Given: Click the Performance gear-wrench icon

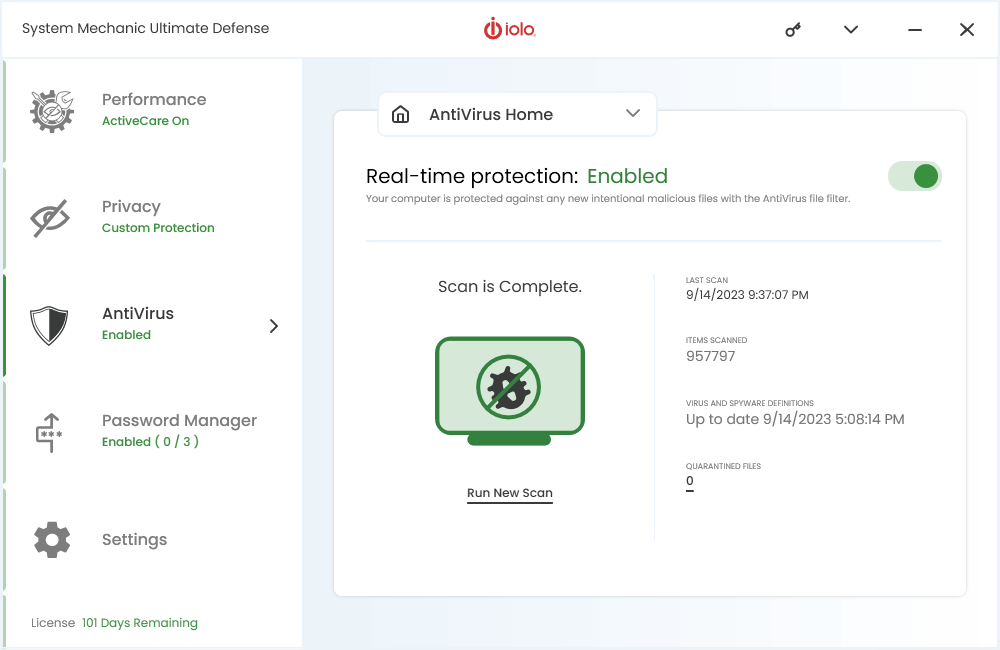Looking at the screenshot, I should pos(52,111).
